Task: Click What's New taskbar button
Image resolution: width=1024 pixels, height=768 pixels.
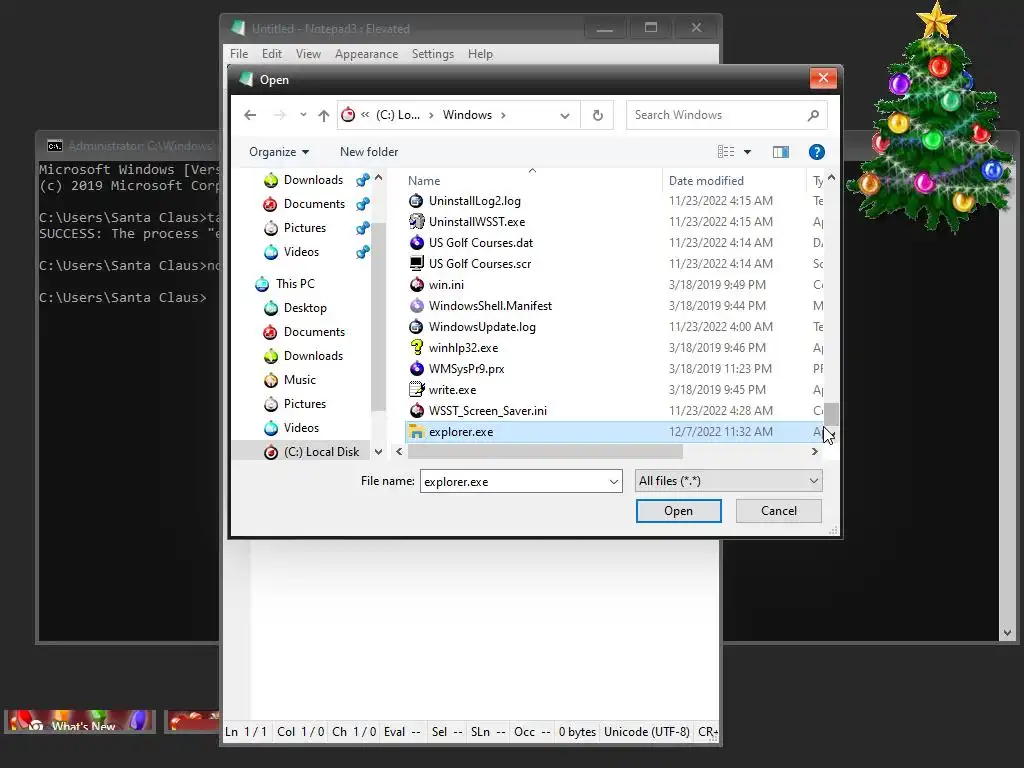Action: pos(80,722)
